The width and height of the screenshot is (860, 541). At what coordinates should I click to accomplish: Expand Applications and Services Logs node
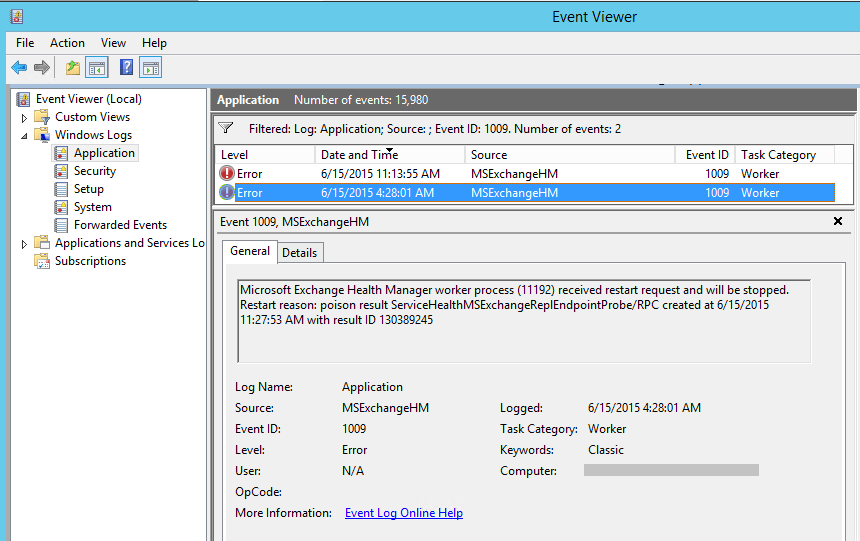click(x=24, y=244)
